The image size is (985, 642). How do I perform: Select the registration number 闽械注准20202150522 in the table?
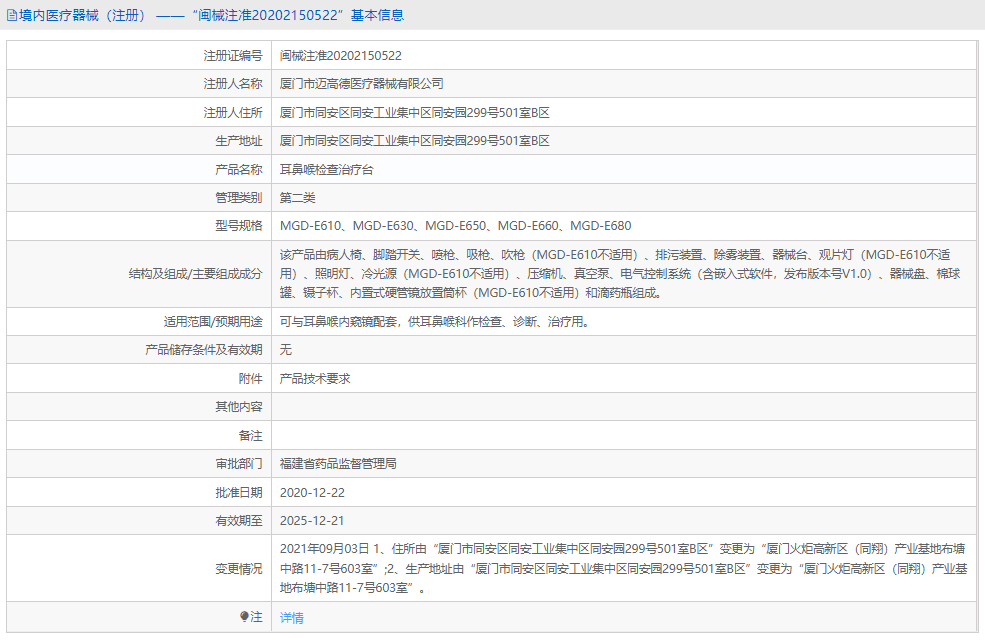coord(340,56)
